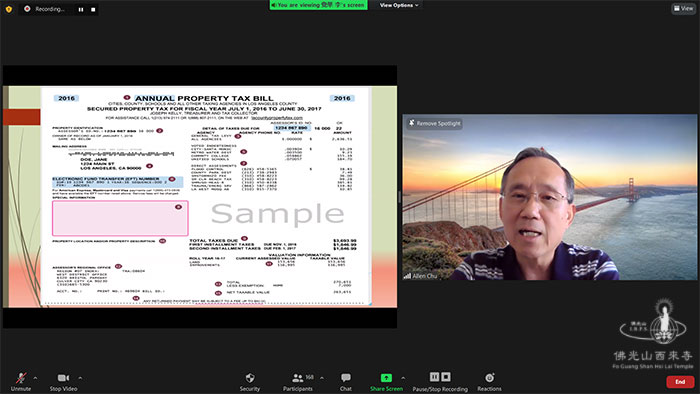Screen dimensions: 700x394
Task: Click the encryption shield icon top-left
Action: (8, 9)
